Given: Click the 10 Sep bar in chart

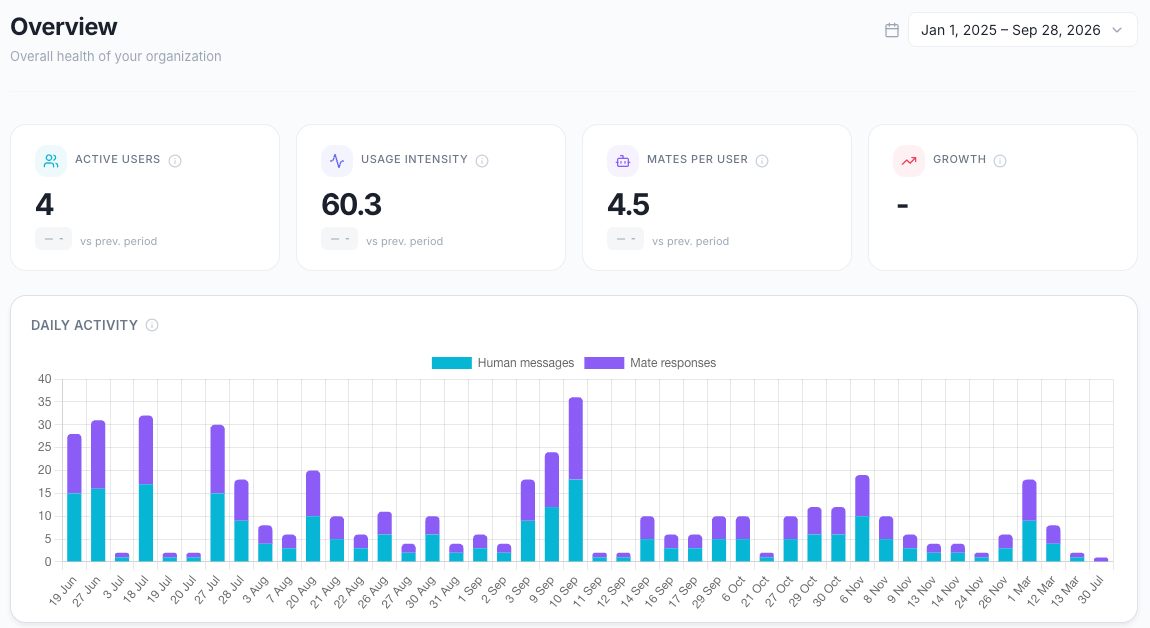Looking at the screenshot, I should pyautogui.click(x=576, y=480).
